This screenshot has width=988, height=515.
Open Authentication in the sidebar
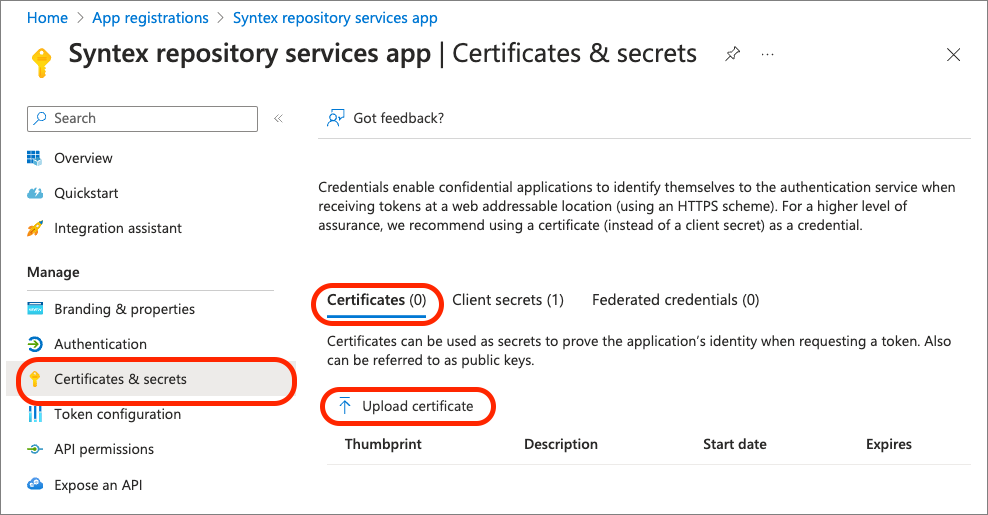(100, 344)
